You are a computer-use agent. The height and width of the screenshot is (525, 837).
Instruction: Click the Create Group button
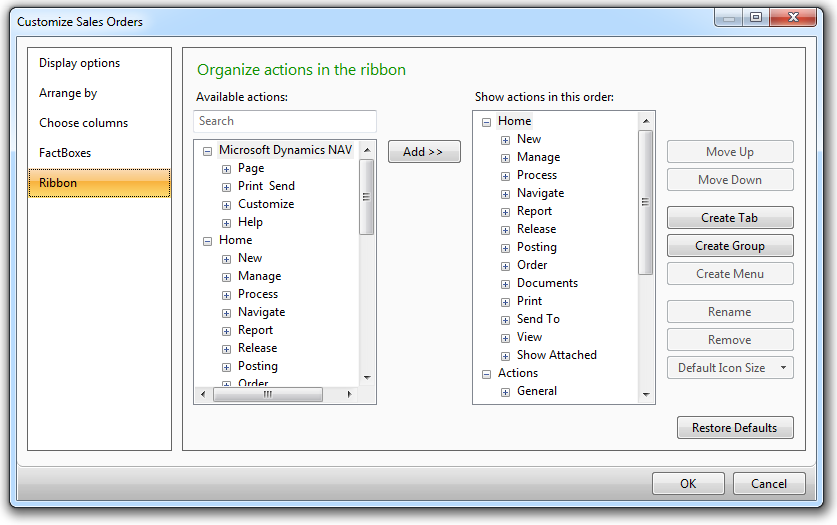tap(730, 245)
